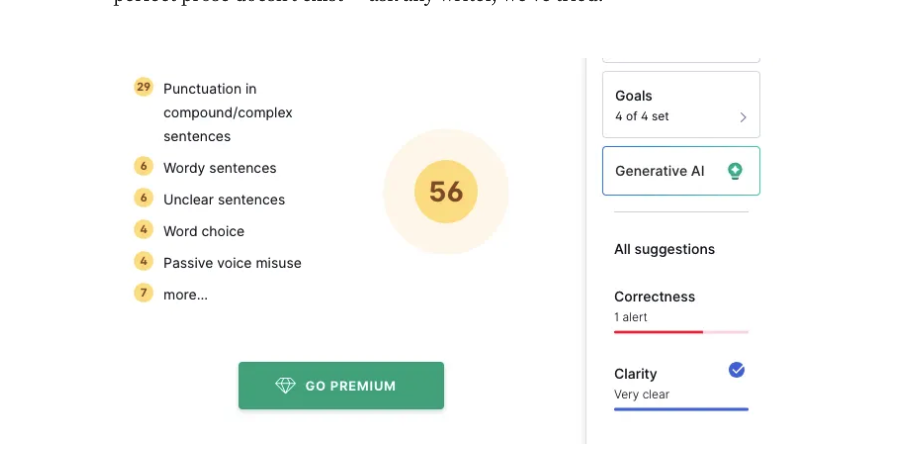Click the overall score 56 circle
This screenshot has width=920, height=474.
446,191
